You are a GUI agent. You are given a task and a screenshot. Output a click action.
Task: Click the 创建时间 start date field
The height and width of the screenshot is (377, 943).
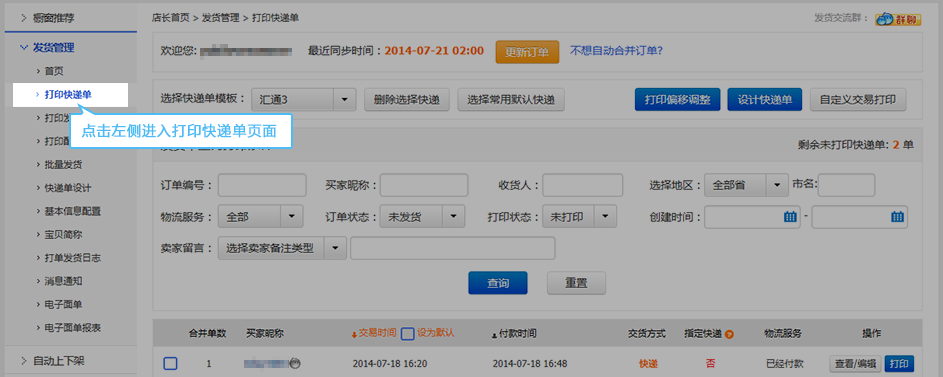click(x=752, y=217)
